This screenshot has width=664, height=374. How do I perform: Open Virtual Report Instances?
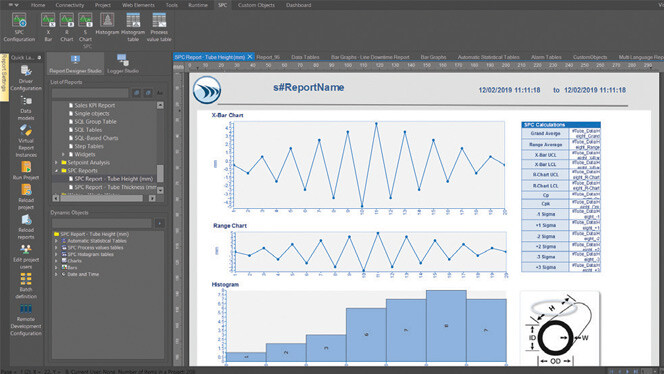pos(26,141)
